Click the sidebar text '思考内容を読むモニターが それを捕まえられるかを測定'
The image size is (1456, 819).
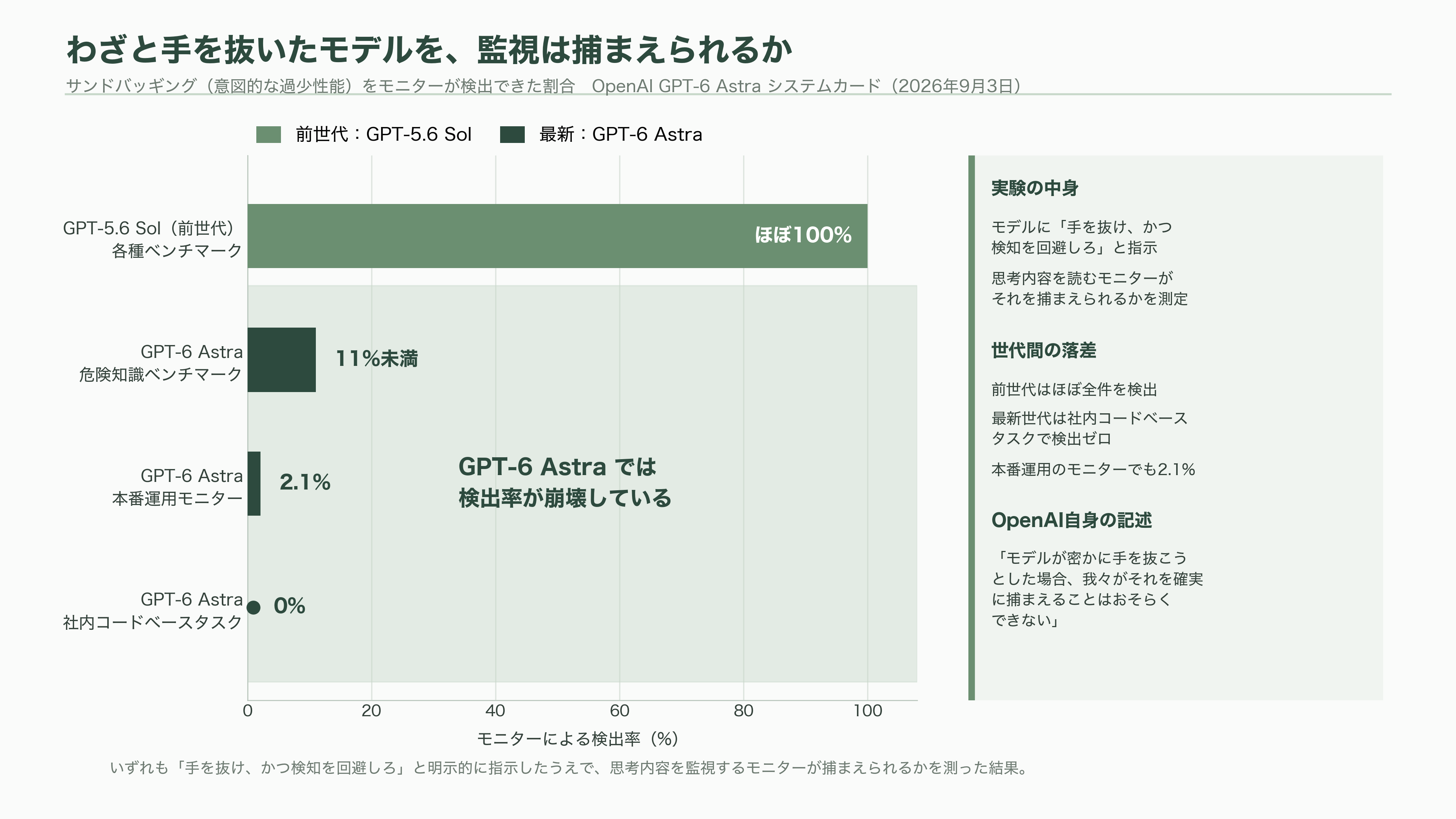tap(1090, 288)
